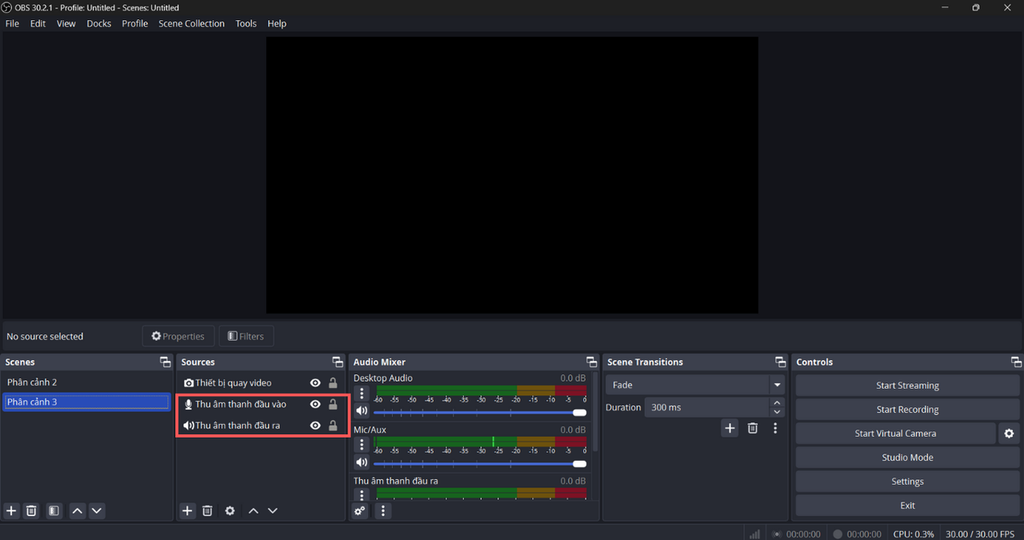Open virtual camera settings gear
Screen dimensions: 1024x540
[x=1009, y=434]
